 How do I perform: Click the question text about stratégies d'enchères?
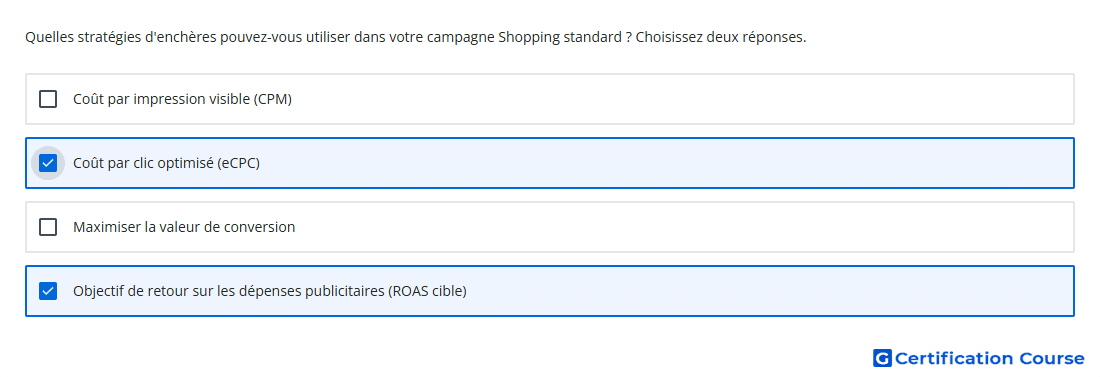tap(415, 37)
